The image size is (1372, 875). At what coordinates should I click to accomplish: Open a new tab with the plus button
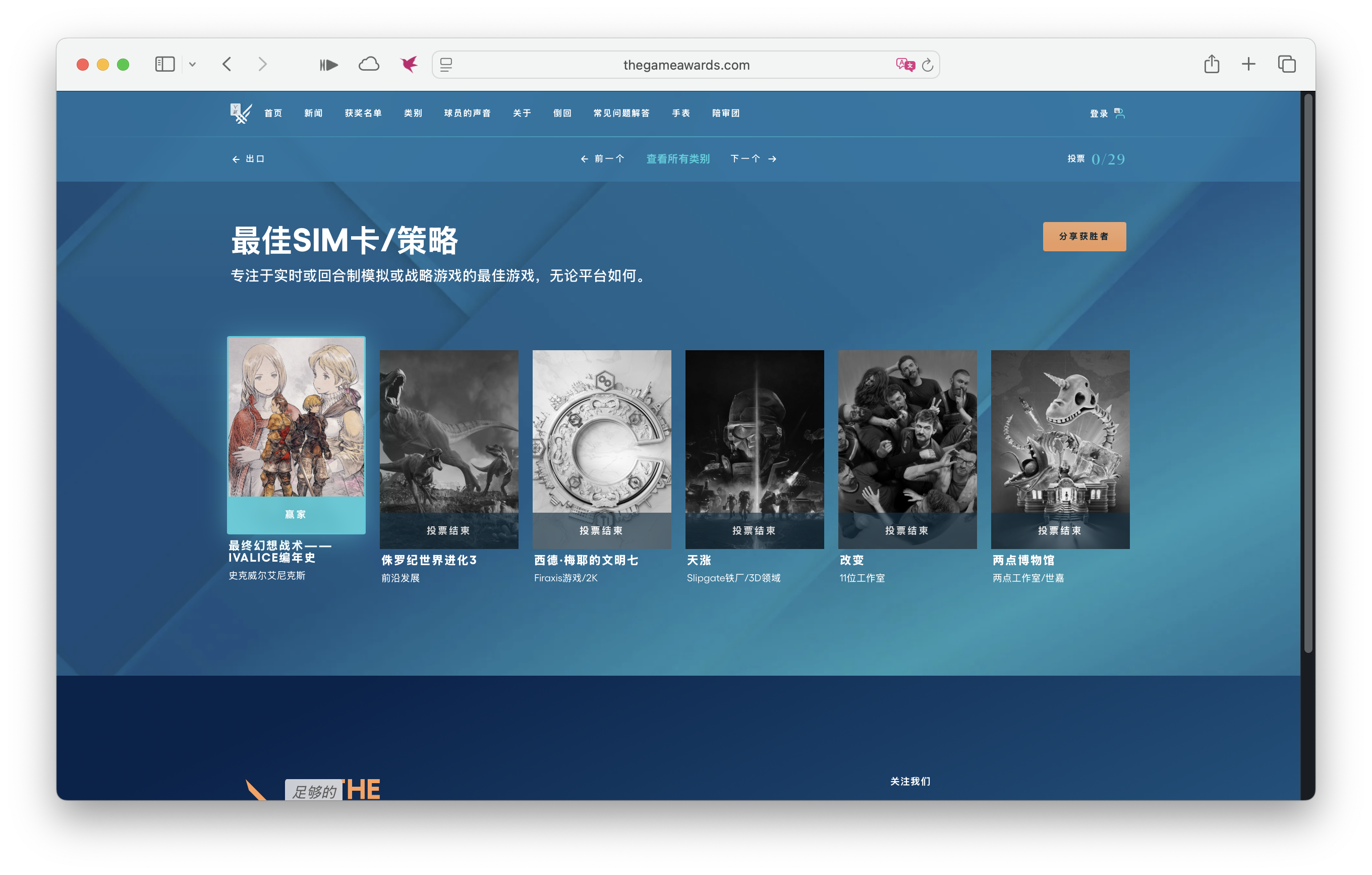coord(1248,64)
